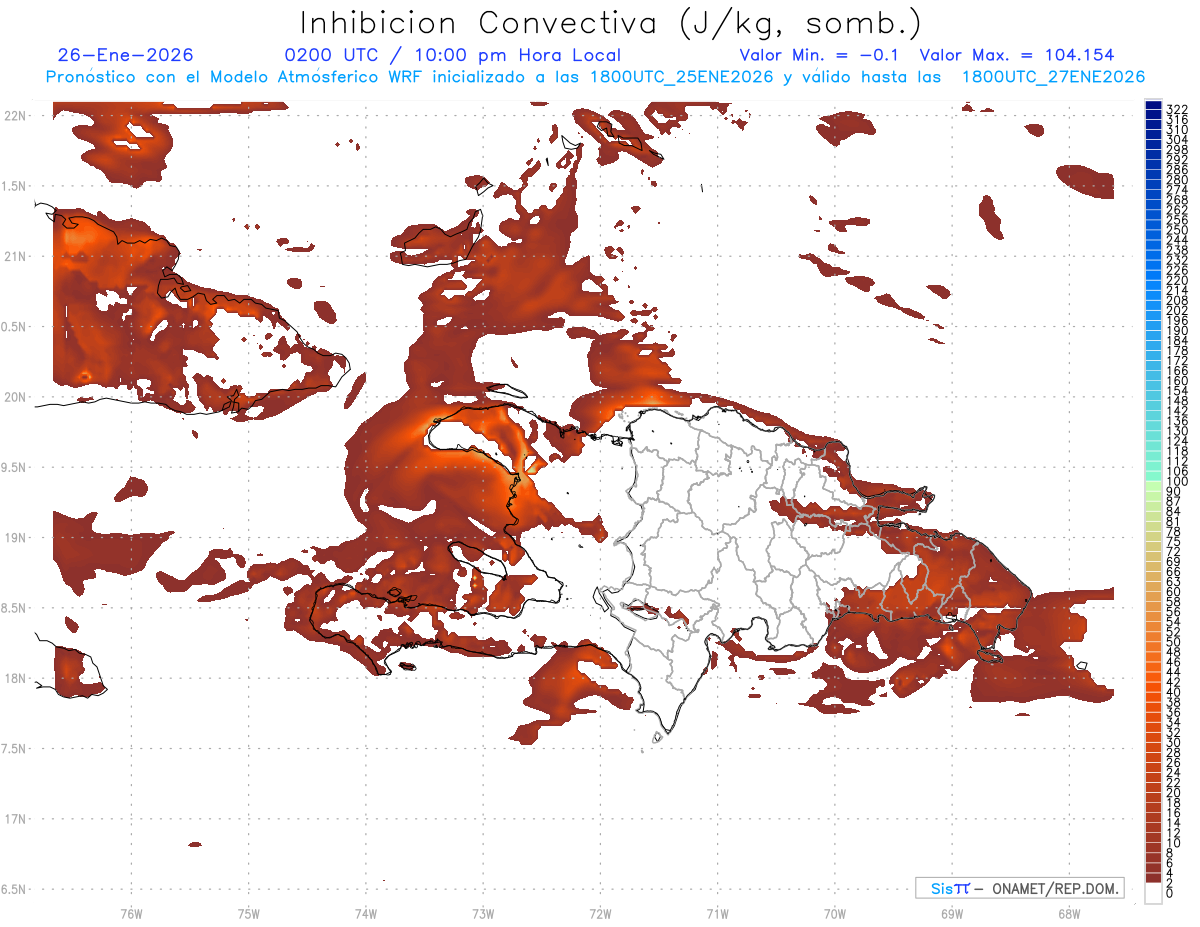Pick the darkest blue swatch at colorbar top
This screenshot has width=1200, height=927.
click(1153, 105)
